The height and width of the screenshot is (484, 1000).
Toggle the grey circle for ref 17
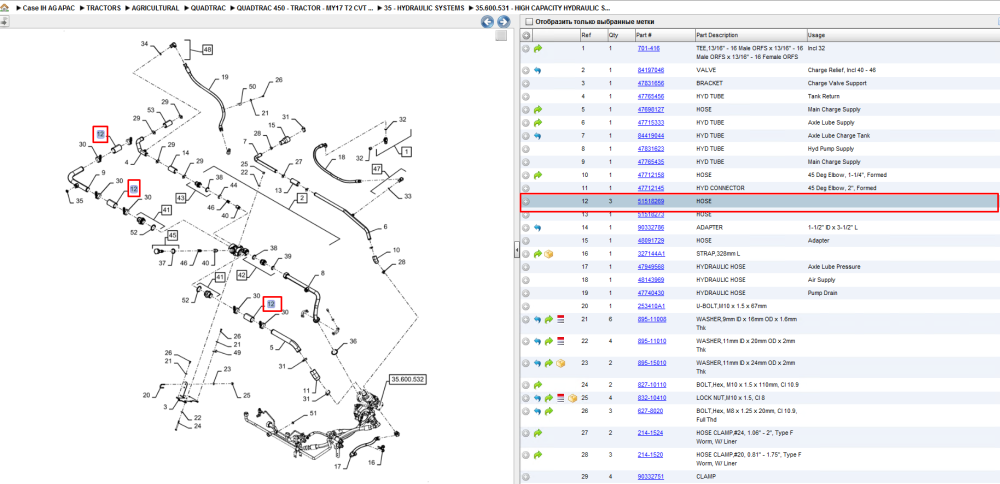tap(526, 267)
